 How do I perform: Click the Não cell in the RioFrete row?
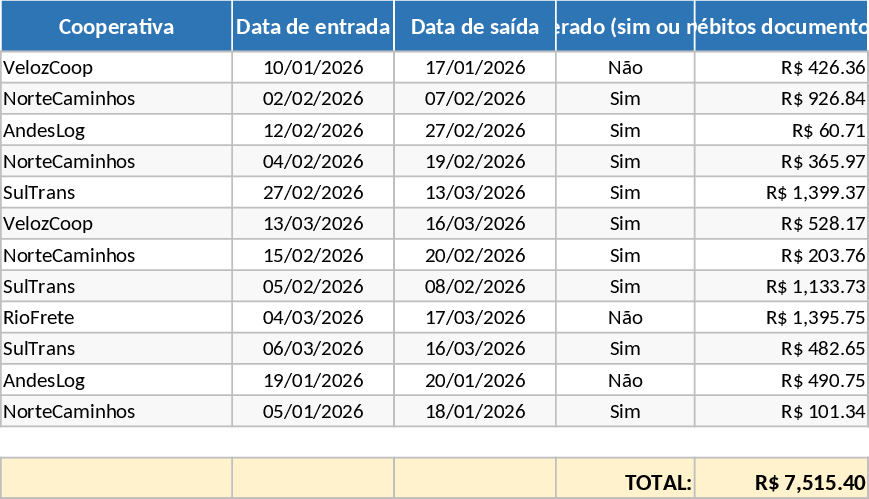[x=625, y=318]
